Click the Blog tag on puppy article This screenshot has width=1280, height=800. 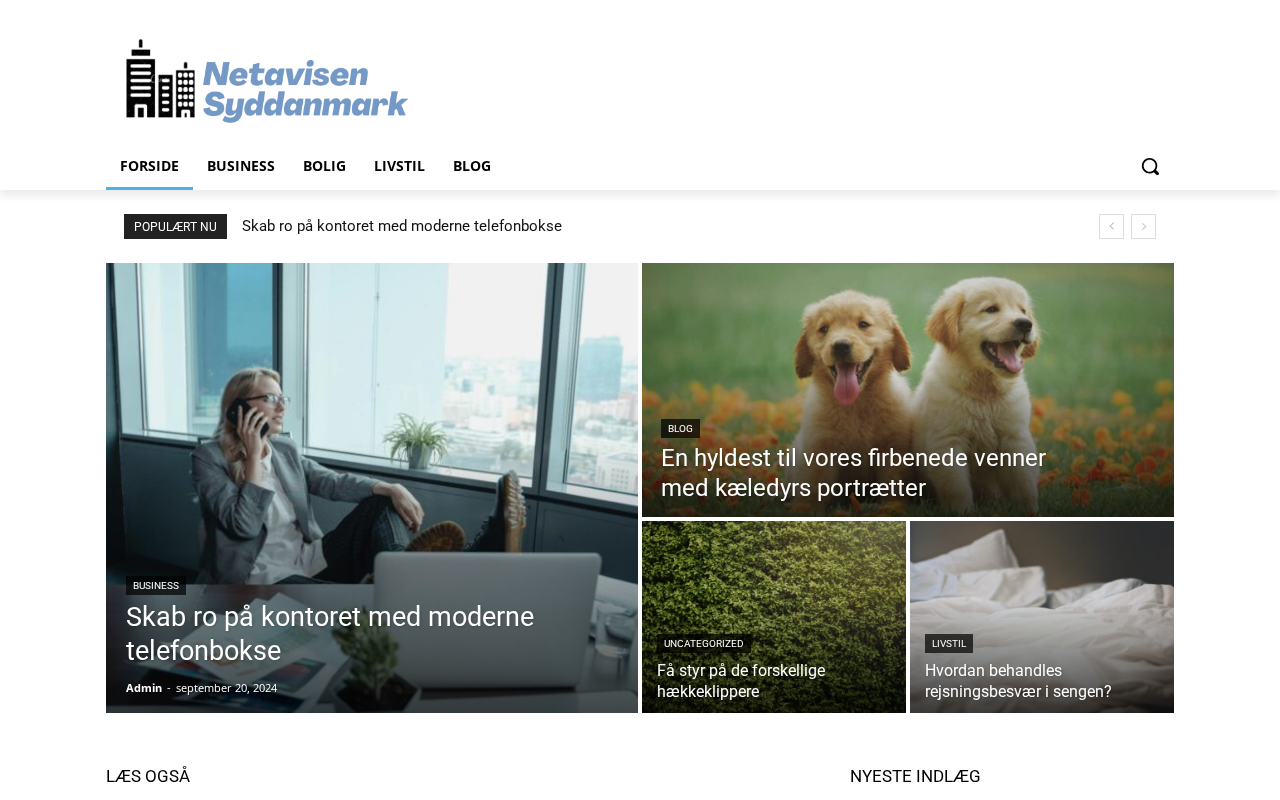coord(680,429)
